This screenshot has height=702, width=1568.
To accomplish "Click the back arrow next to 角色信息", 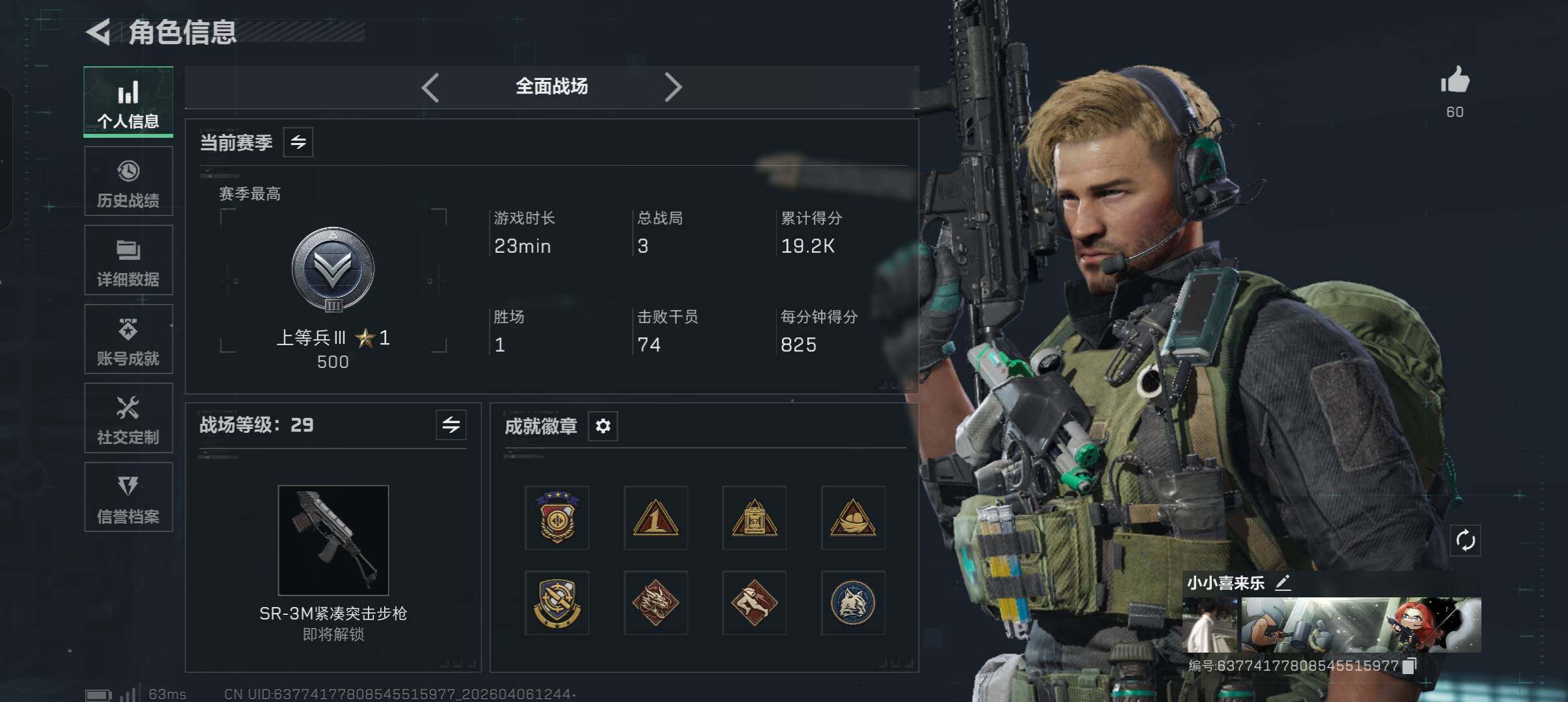I will coord(99,32).
